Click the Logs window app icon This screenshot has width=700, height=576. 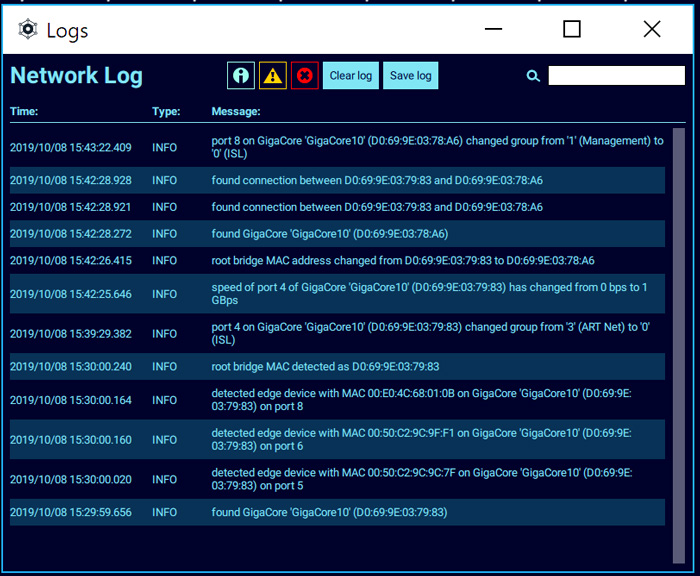coord(28,29)
